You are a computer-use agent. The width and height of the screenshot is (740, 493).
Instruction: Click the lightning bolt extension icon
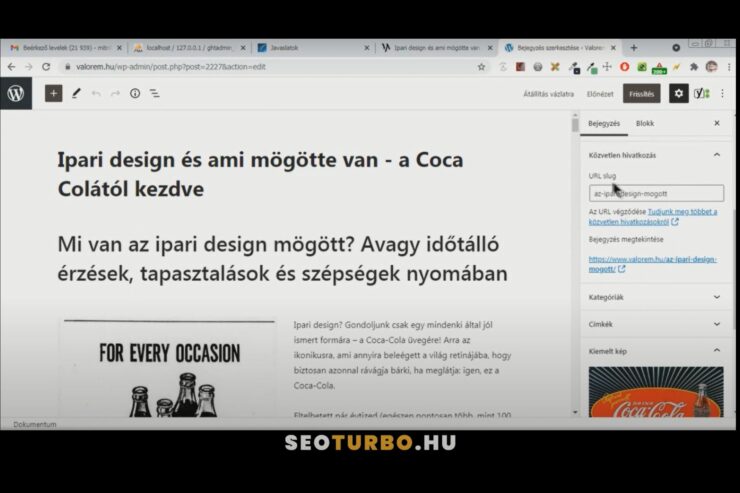677,67
